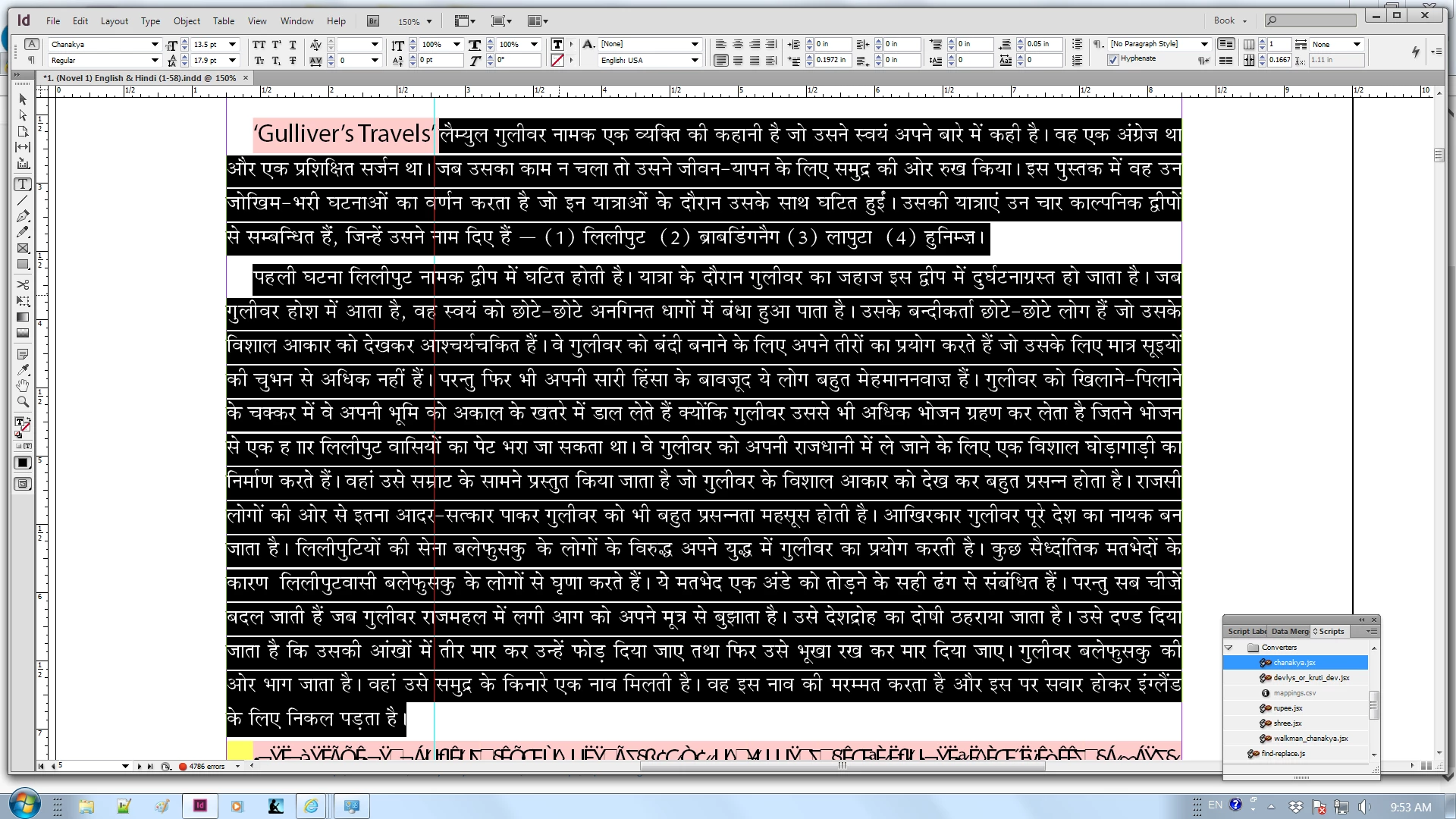Select the devlys_or_kruti_dev.jsx script
The width and height of the screenshot is (1456, 819).
click(1310, 678)
